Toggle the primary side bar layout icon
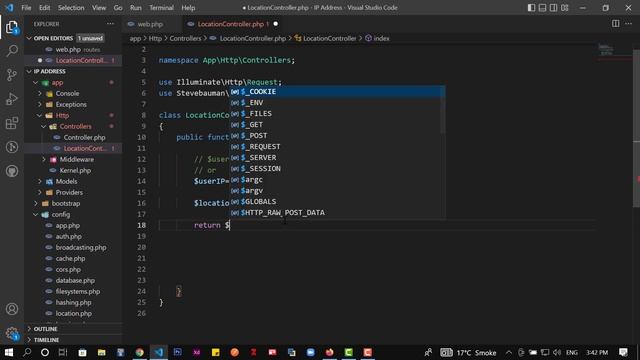This screenshot has width=640, height=360. [531, 8]
